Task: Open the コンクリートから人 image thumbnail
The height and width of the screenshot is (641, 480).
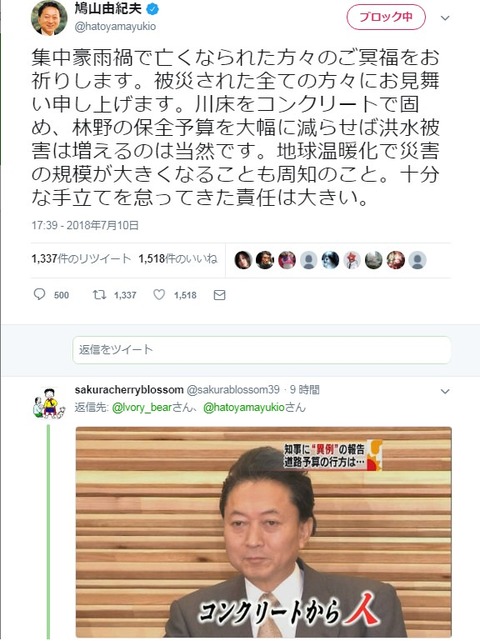Action: [x=264, y=532]
